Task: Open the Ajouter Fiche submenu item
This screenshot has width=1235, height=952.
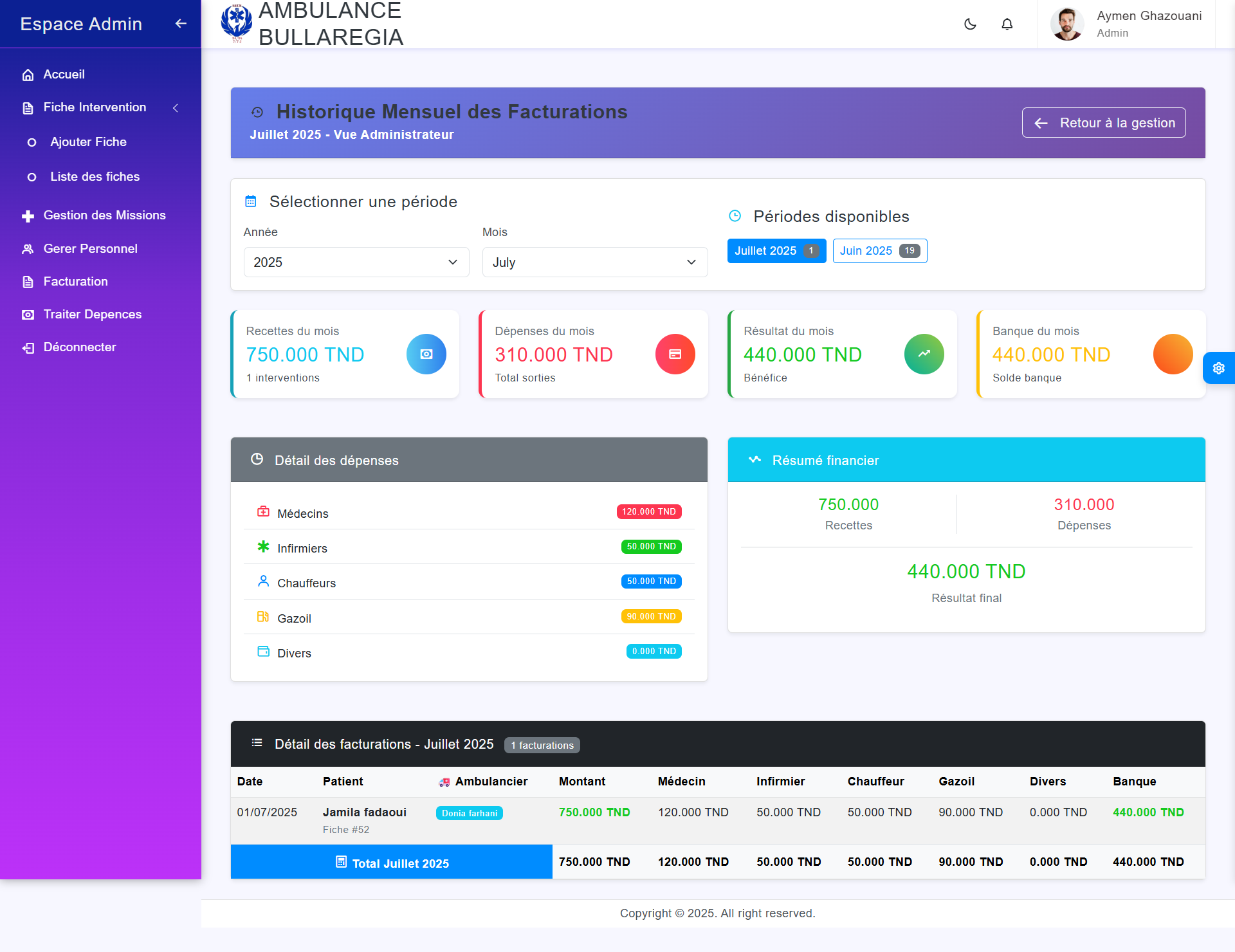Action: tap(89, 142)
